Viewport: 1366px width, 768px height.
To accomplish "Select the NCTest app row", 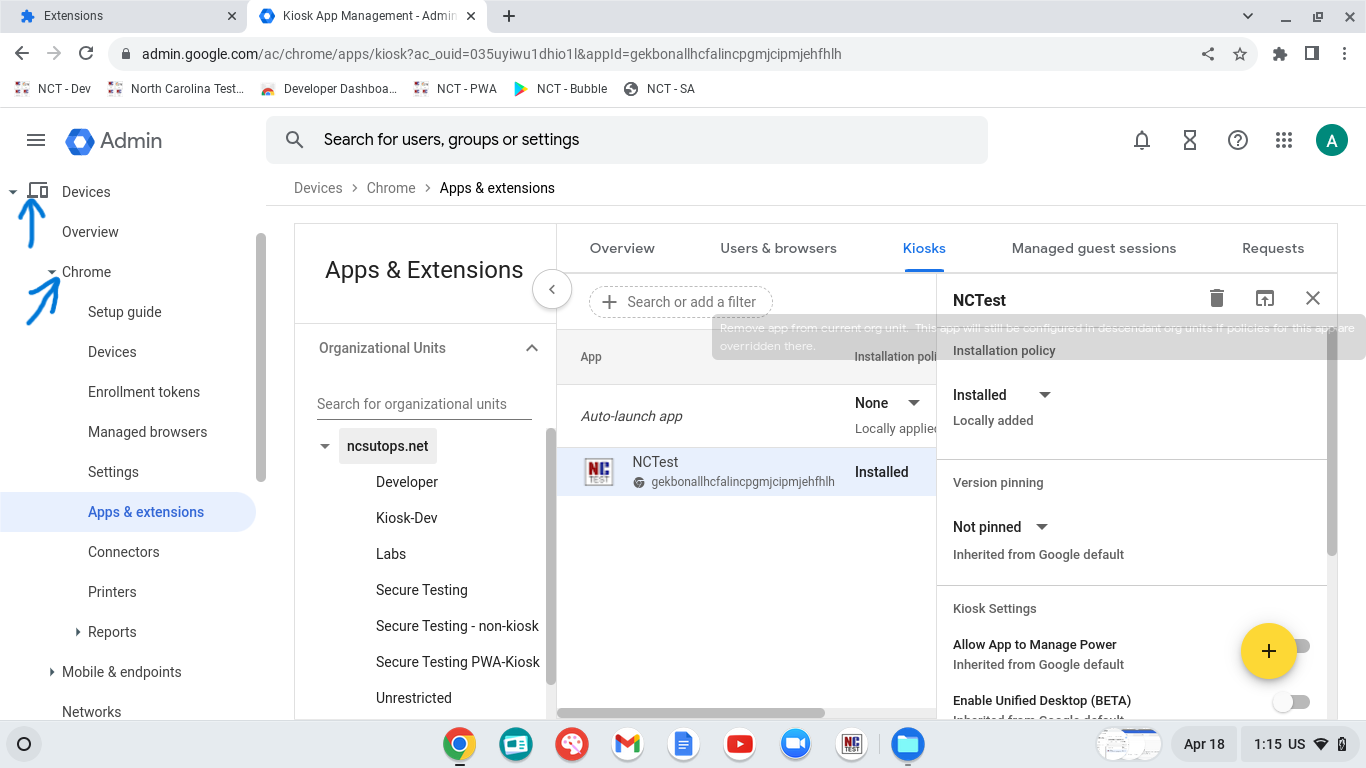I will point(747,472).
